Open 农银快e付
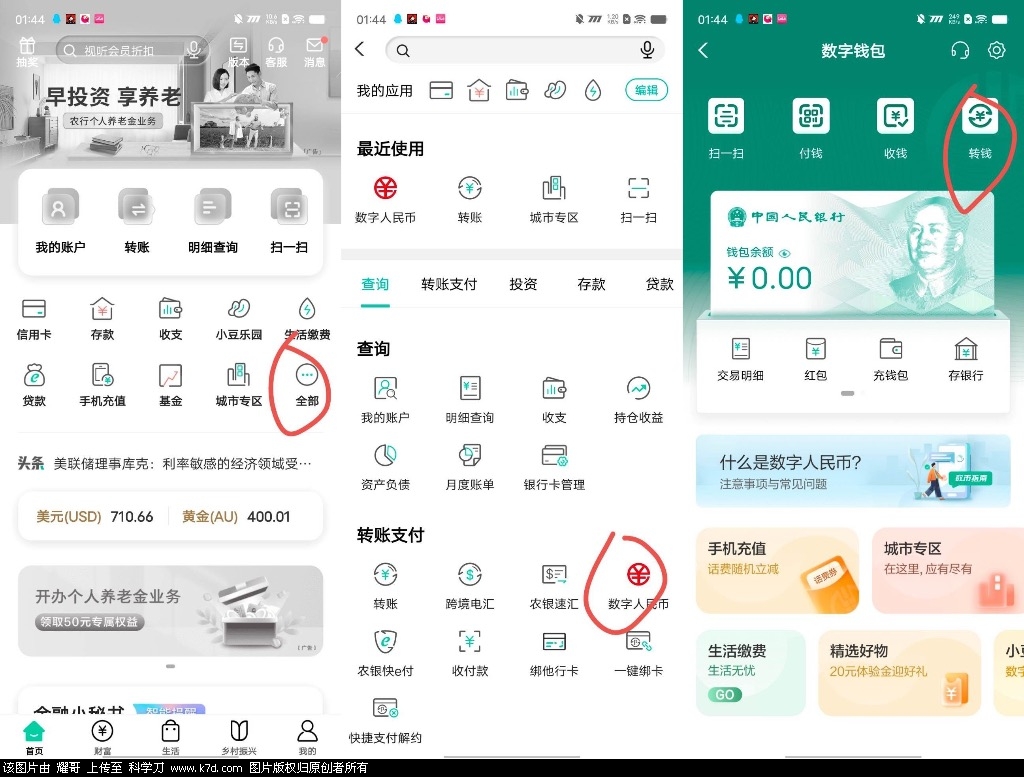This screenshot has width=1024, height=777. pos(385,654)
